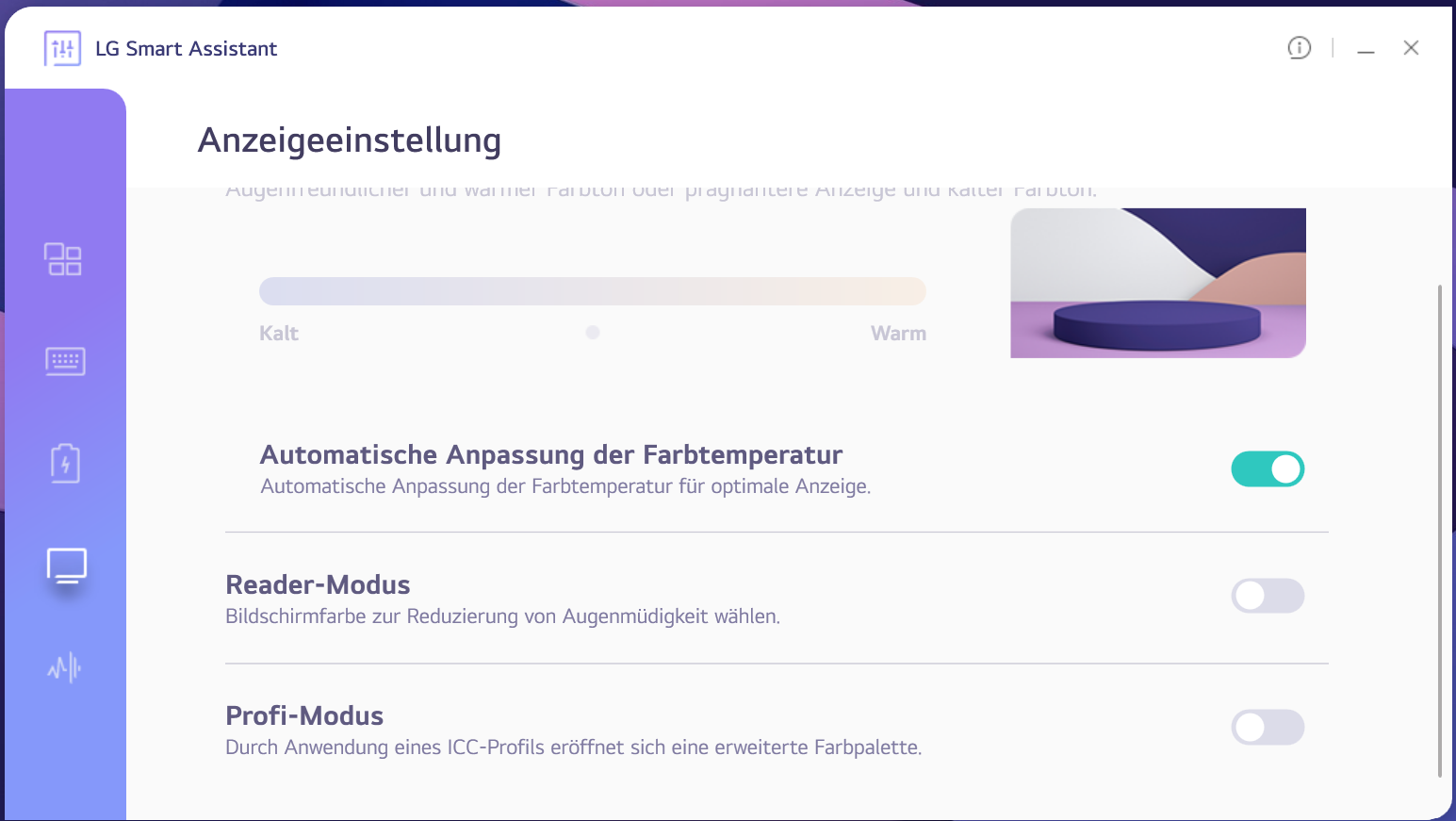The width and height of the screenshot is (1456, 821).
Task: Click the color preview thumbnail image
Action: 1157,283
